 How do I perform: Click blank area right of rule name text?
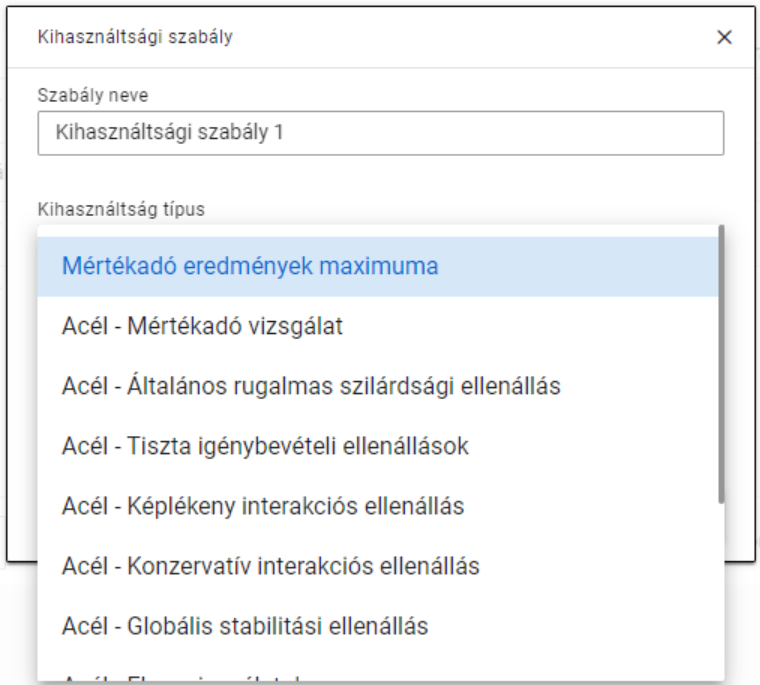pyautogui.click(x=520, y=132)
